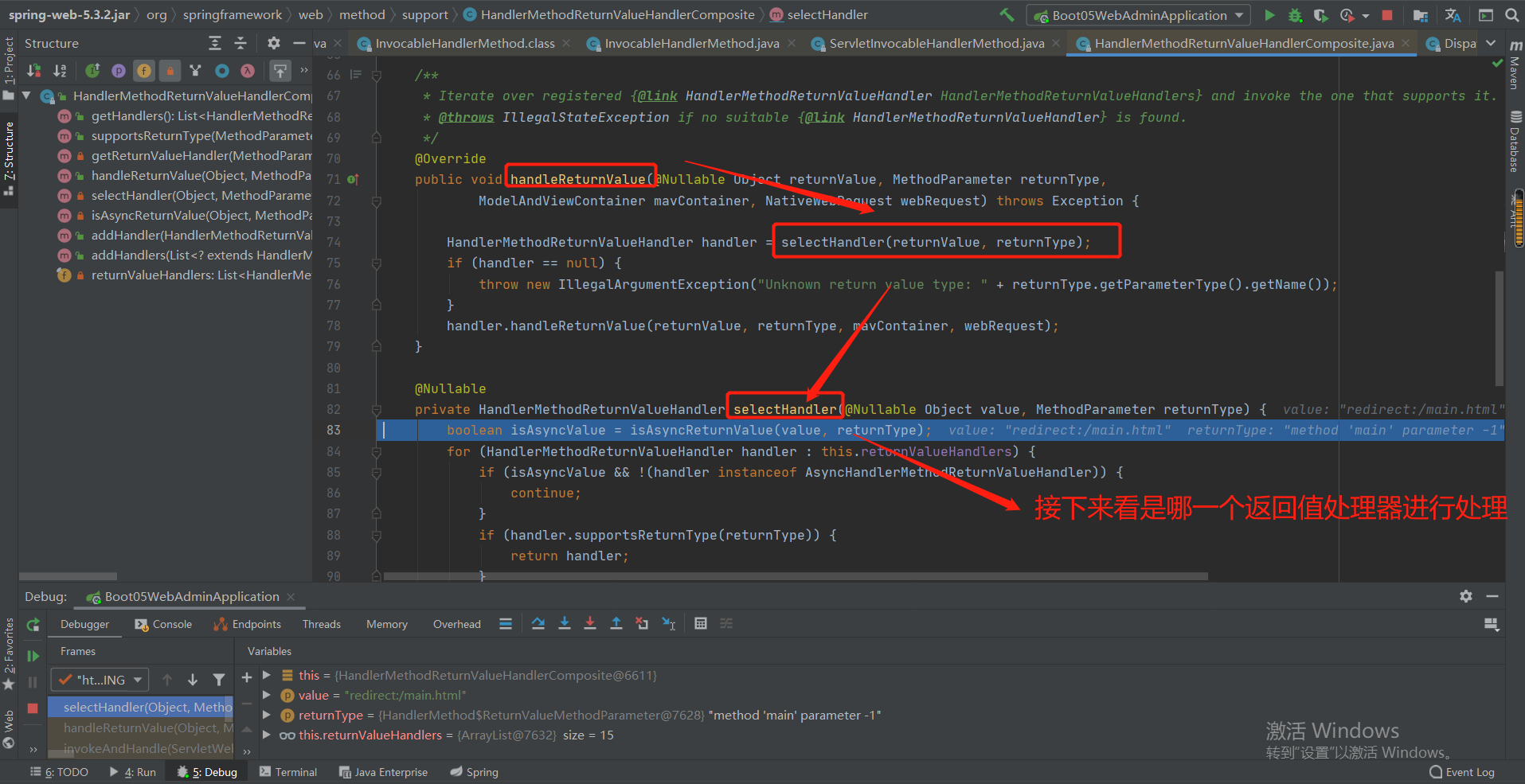The height and width of the screenshot is (784, 1525).
Task: Collapse all nodes in the Structure panel
Action: coord(240,43)
